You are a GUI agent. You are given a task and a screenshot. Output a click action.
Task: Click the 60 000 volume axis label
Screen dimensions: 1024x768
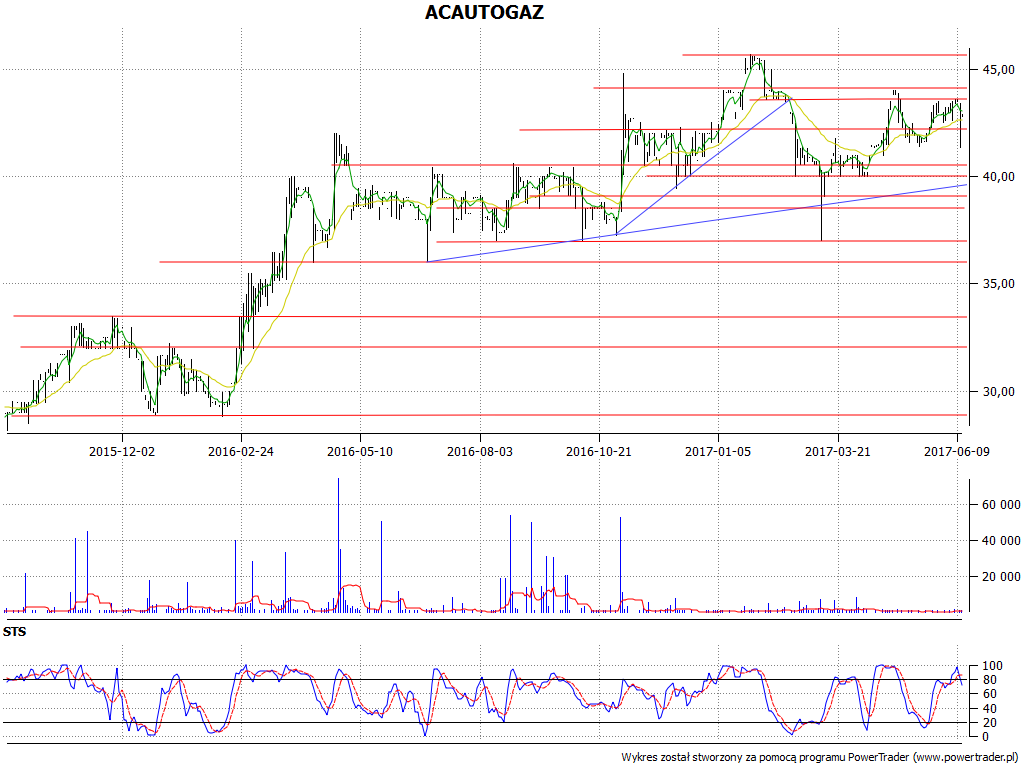1000,505
